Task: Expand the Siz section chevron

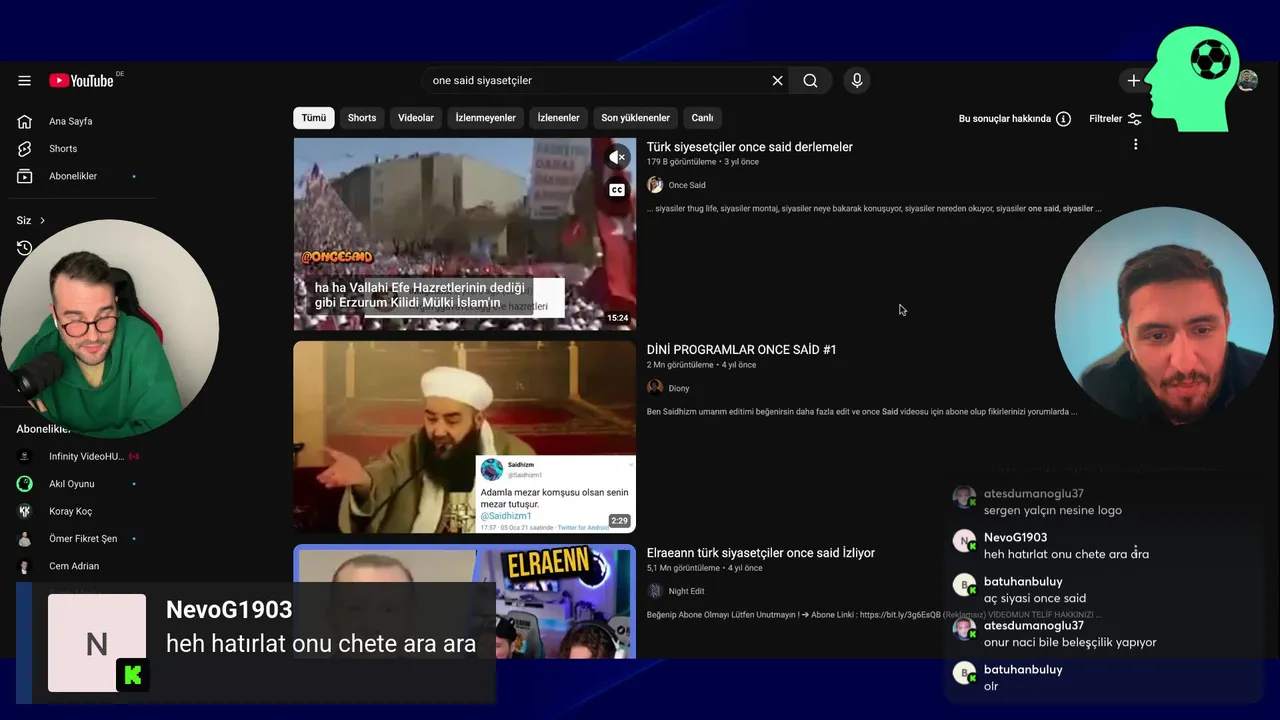Action: [x=42, y=220]
